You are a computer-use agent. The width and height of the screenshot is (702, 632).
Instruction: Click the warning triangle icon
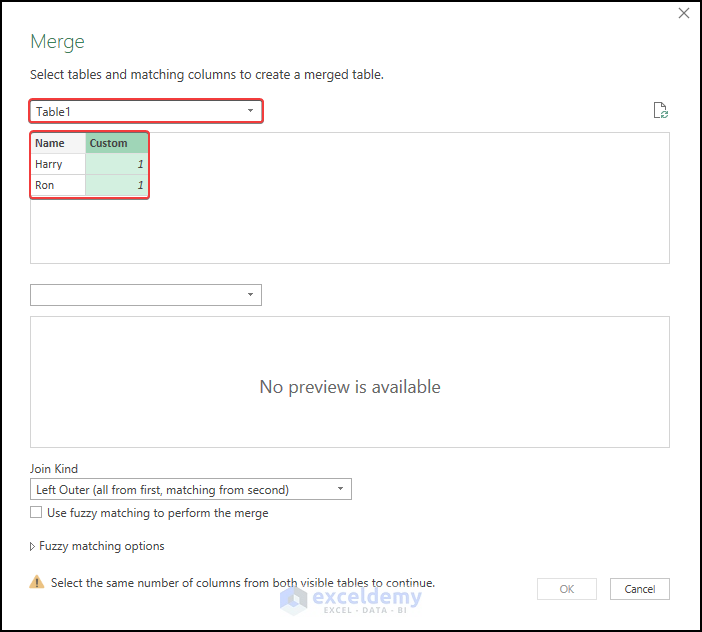tap(37, 582)
